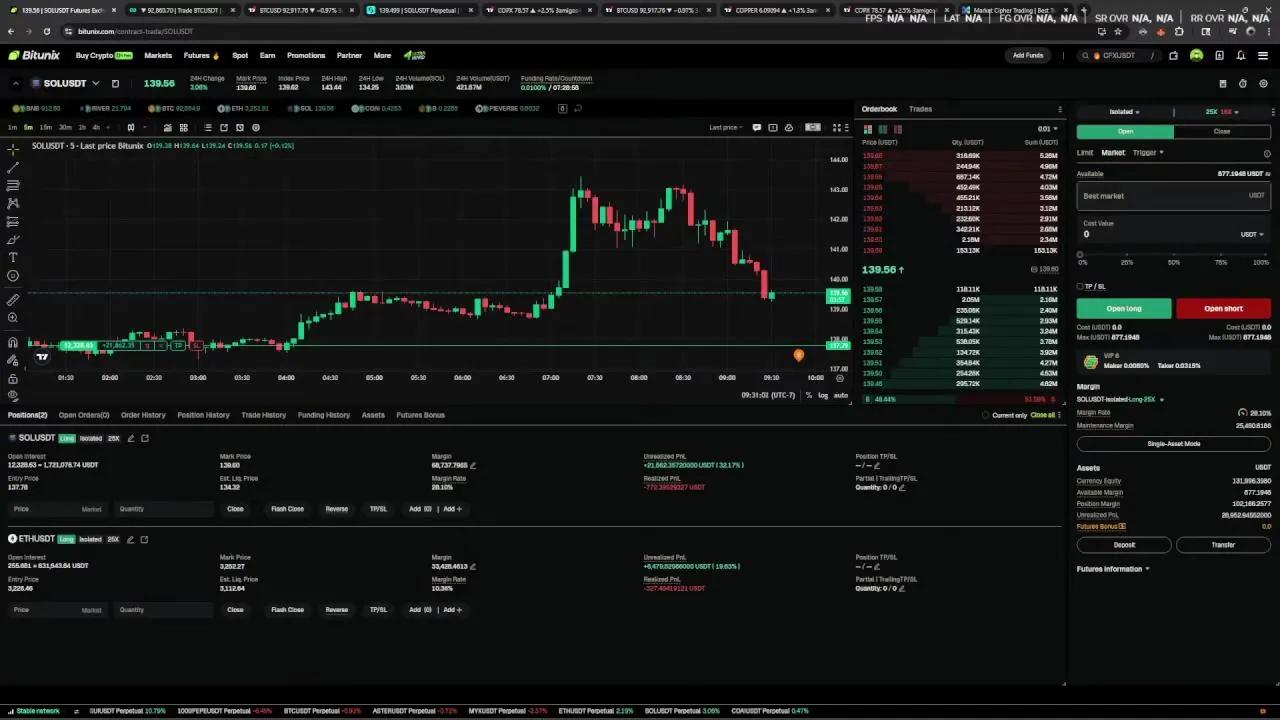The height and width of the screenshot is (720, 1280).
Task: Show sell-only orderbook view icon
Action: [898, 129]
